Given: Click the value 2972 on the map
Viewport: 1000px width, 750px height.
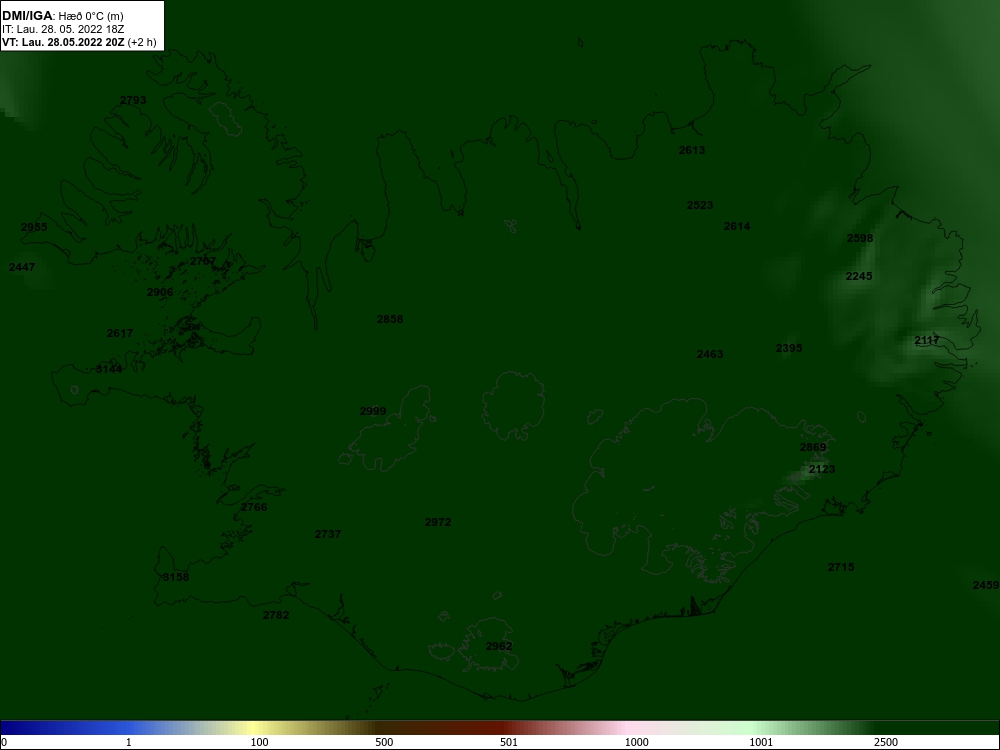Looking at the screenshot, I should (438, 522).
